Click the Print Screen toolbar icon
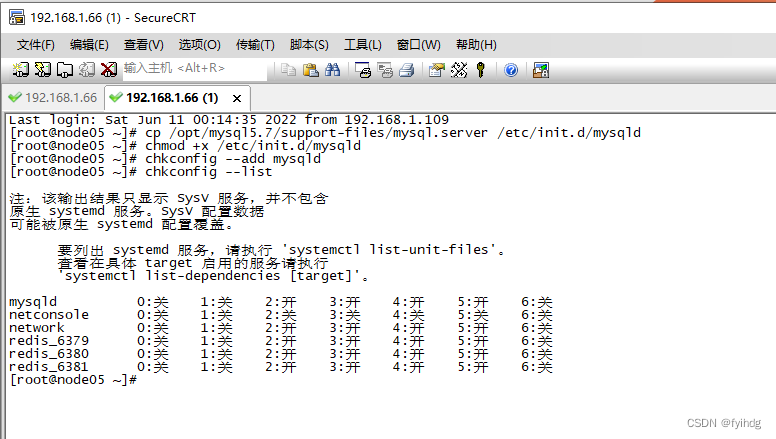776x439 pixels. click(363, 70)
